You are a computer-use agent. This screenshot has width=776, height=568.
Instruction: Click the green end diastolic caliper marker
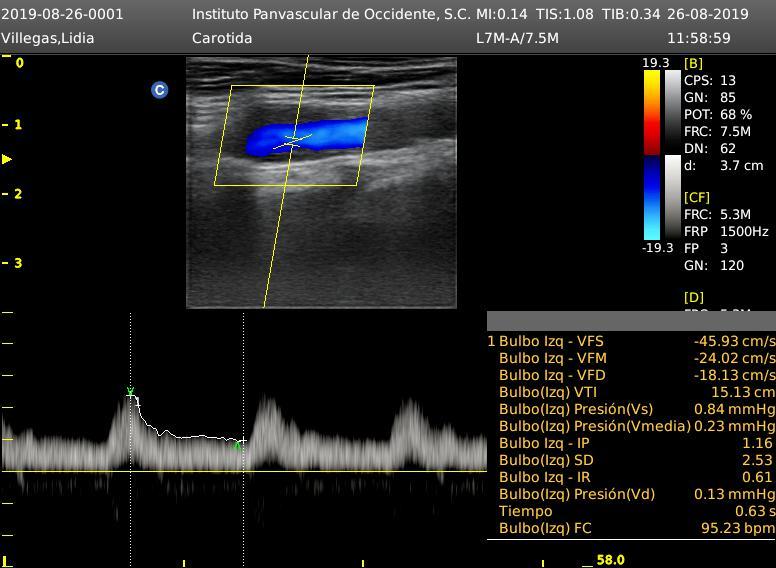click(x=238, y=444)
